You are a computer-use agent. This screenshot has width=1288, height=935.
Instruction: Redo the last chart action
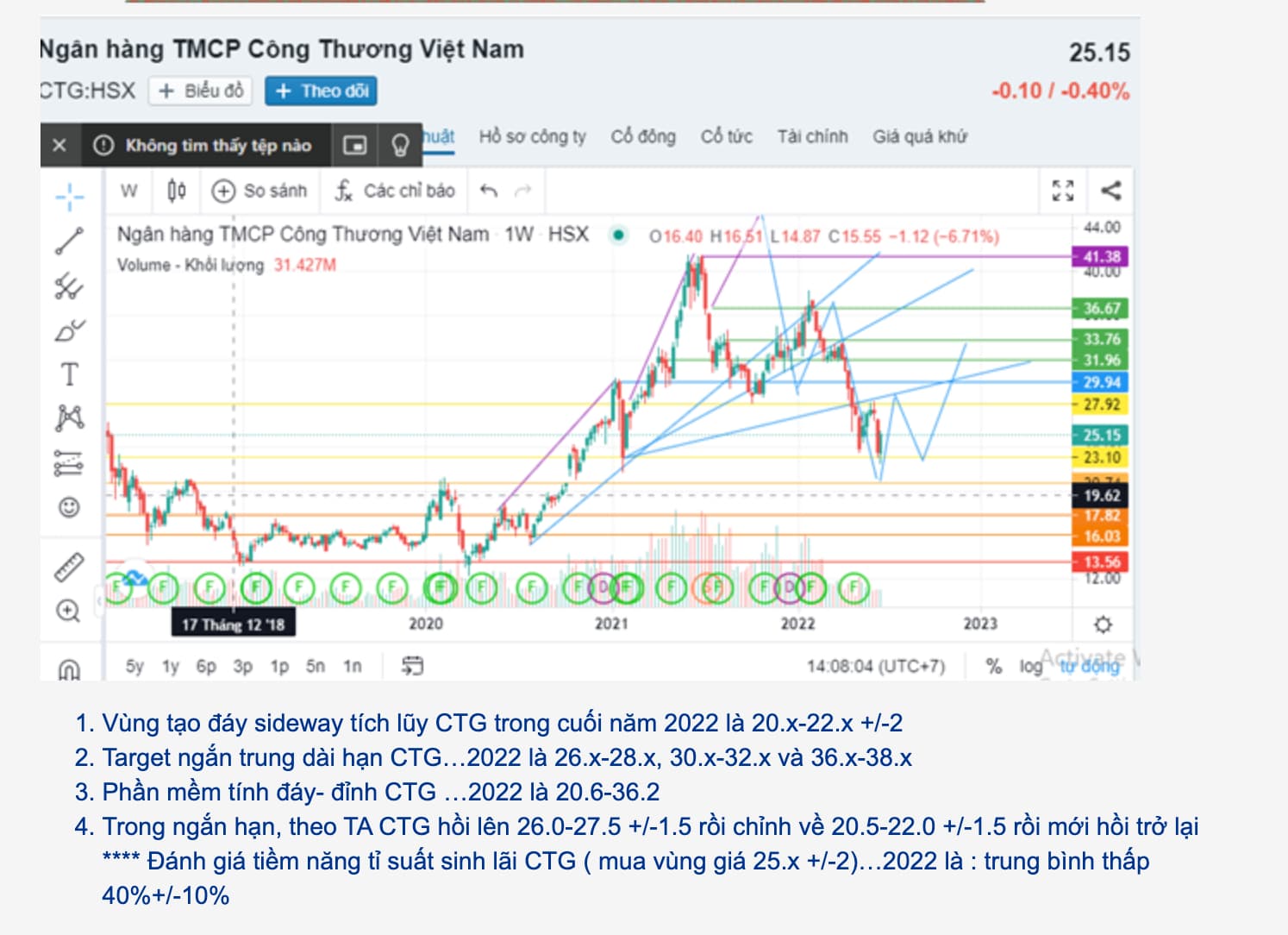pos(522,191)
